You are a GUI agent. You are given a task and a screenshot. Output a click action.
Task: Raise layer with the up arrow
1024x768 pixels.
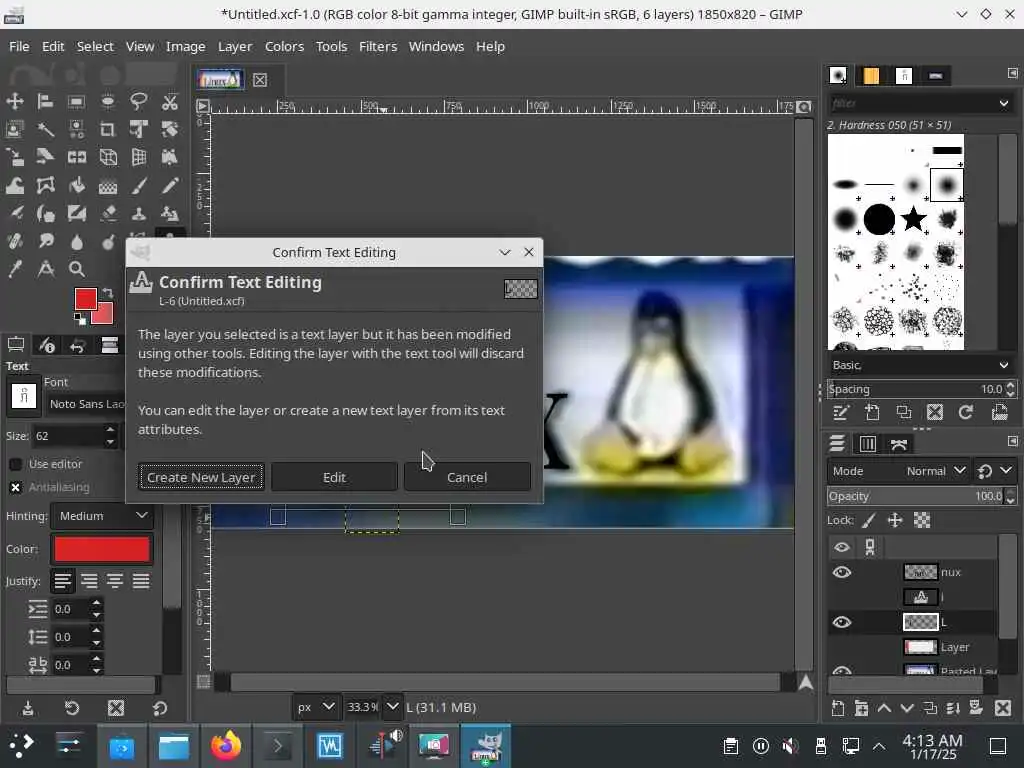coord(884,708)
